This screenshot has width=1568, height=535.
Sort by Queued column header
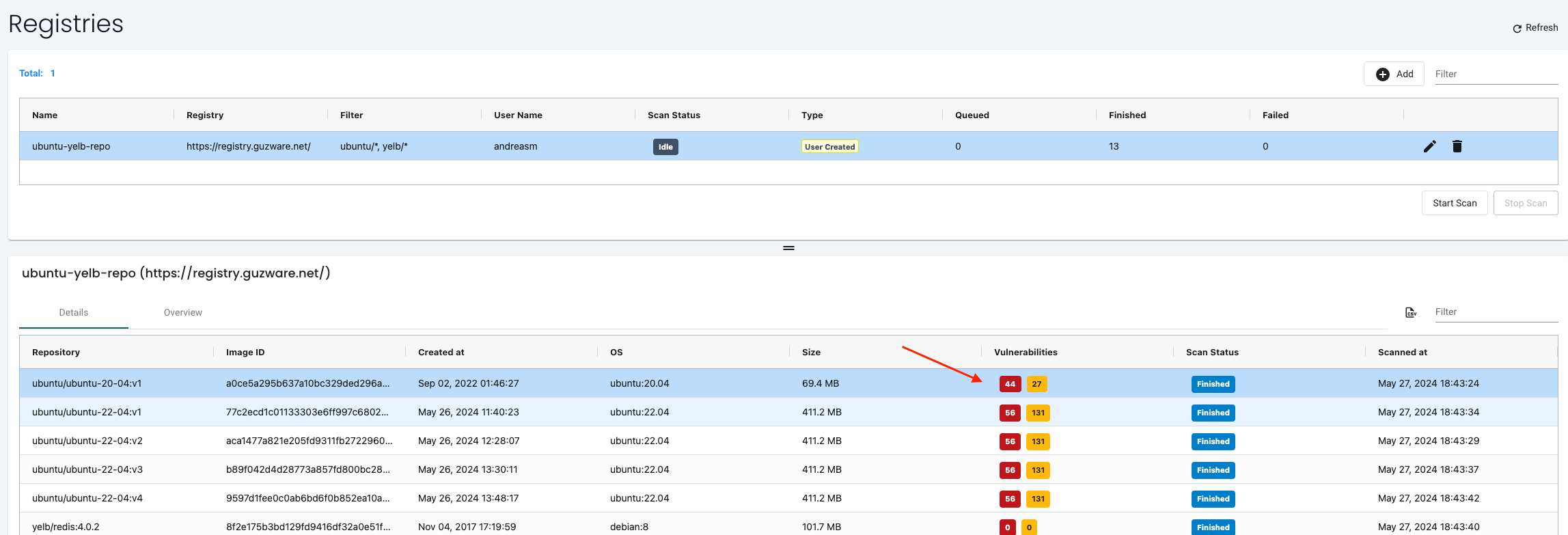coord(972,115)
